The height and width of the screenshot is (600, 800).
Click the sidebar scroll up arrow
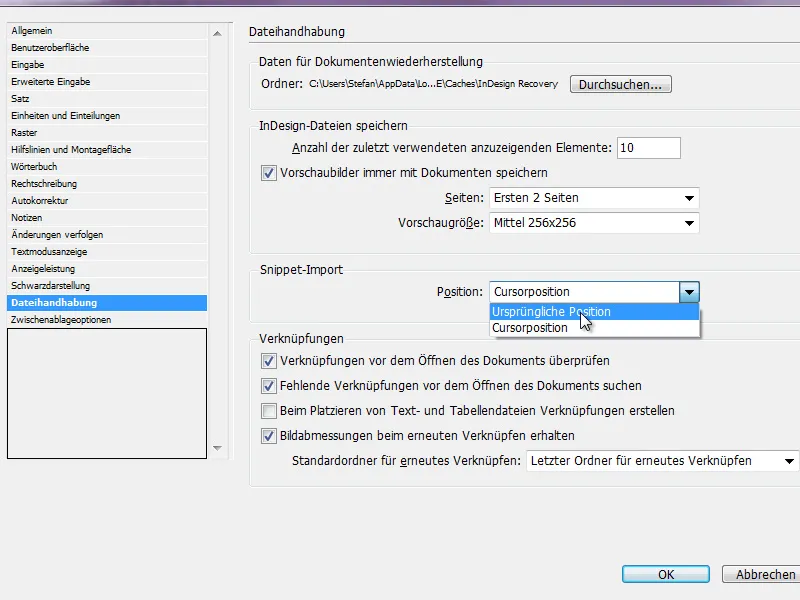(217, 34)
